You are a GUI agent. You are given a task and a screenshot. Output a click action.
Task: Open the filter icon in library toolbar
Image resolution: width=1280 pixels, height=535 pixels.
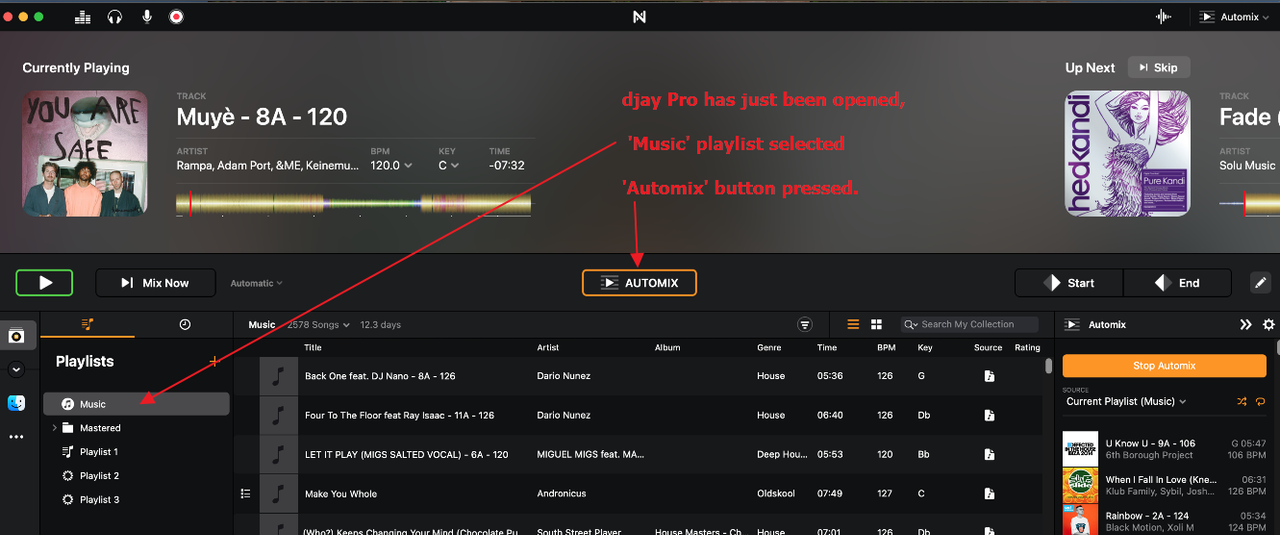point(805,324)
